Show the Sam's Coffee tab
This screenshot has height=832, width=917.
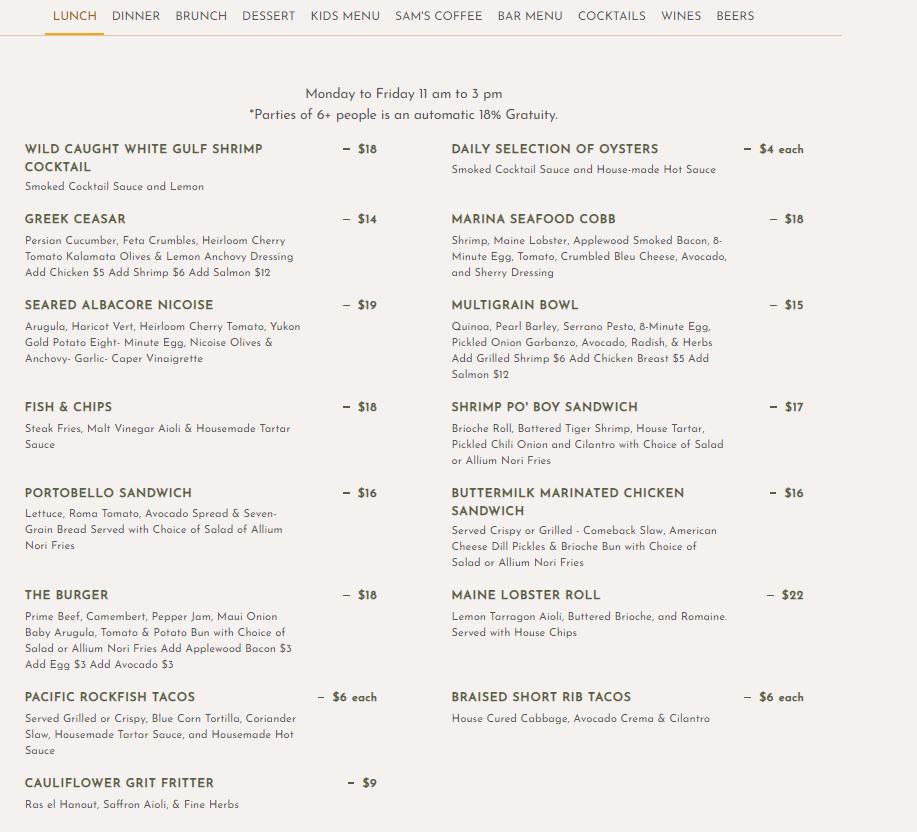point(438,16)
